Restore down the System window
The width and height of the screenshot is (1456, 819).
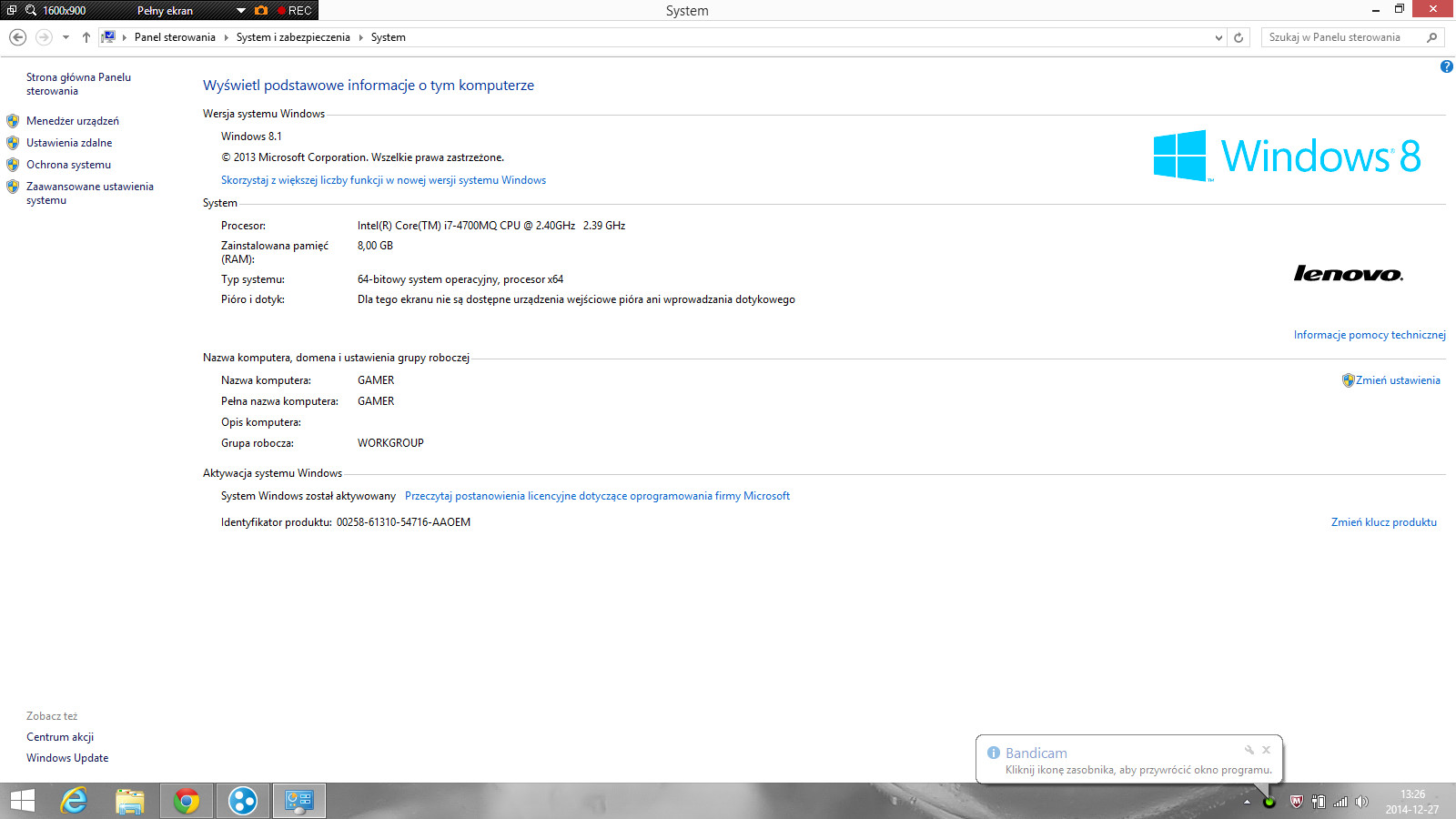[x=1400, y=10]
